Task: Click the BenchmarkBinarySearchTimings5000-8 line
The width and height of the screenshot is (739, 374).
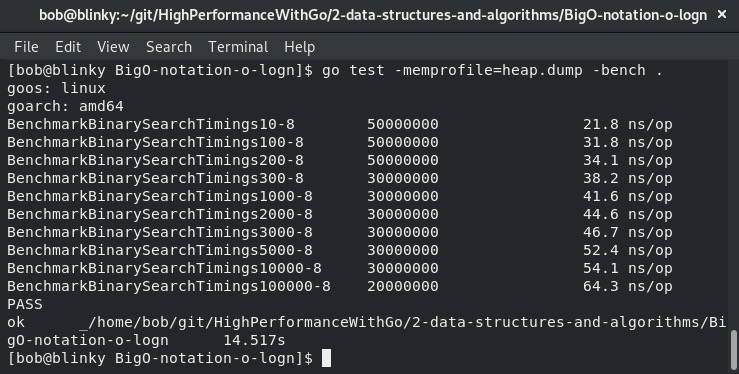Action: 340,250
